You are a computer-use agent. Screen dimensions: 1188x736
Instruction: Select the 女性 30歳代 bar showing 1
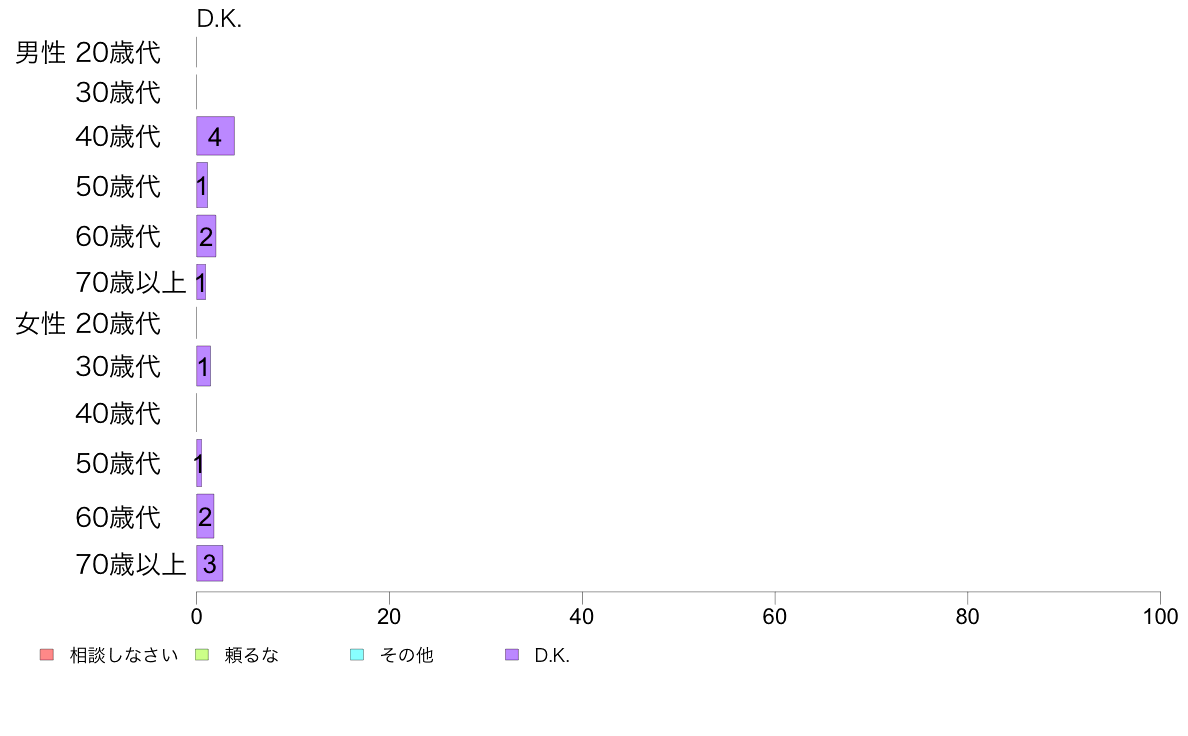tap(203, 367)
